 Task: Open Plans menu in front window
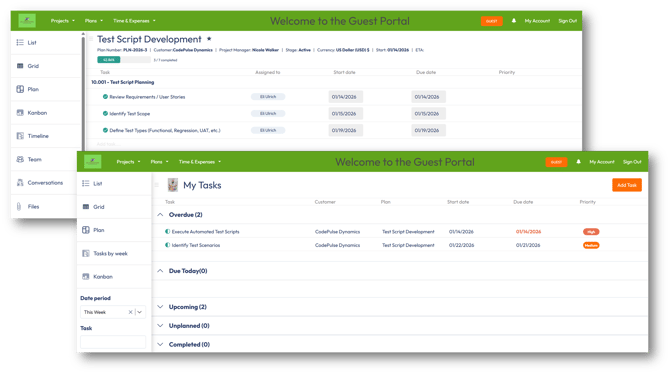(159, 162)
